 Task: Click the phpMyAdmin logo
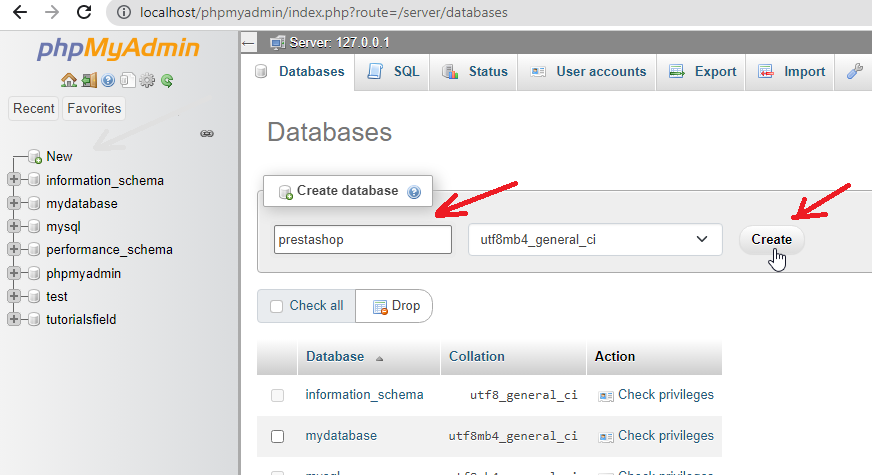tap(118, 48)
